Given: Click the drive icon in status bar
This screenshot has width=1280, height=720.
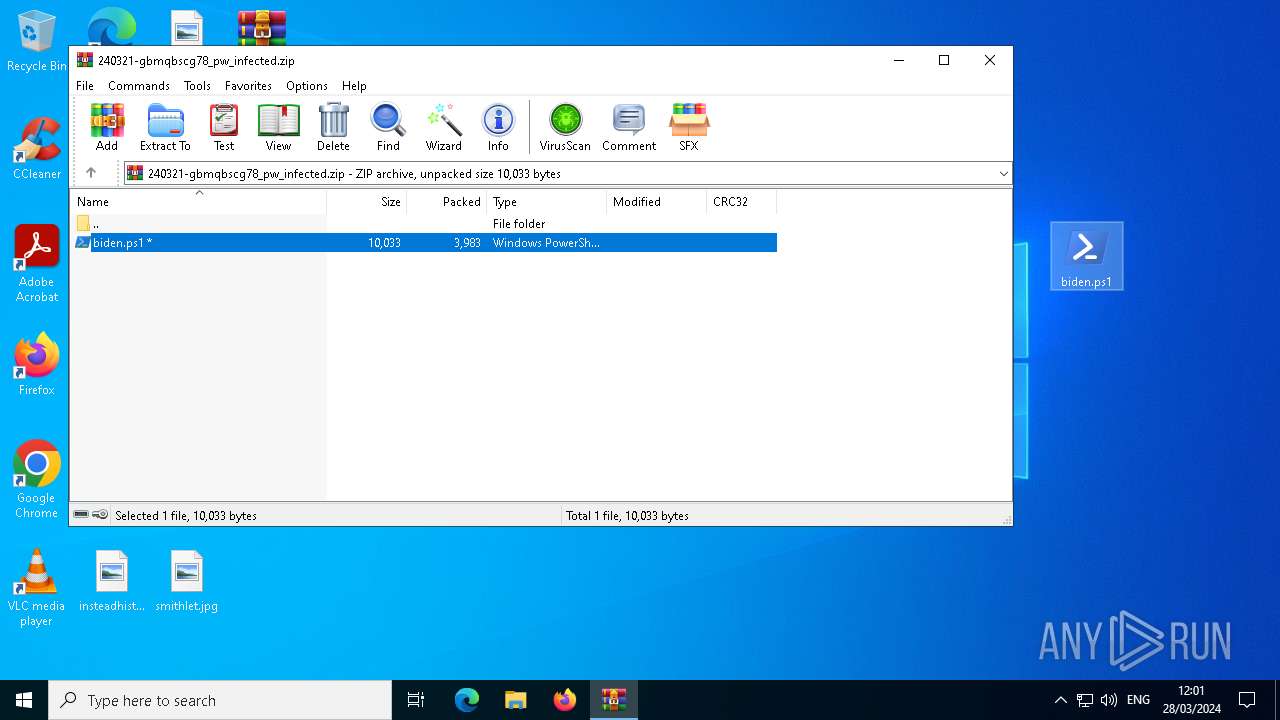Looking at the screenshot, I should point(81,515).
